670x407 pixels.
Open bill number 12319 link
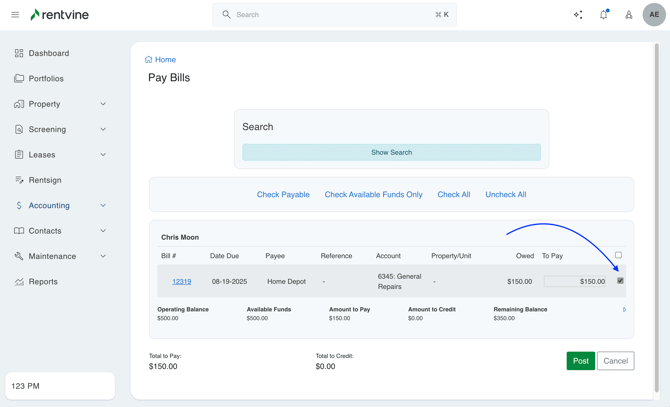coord(181,282)
